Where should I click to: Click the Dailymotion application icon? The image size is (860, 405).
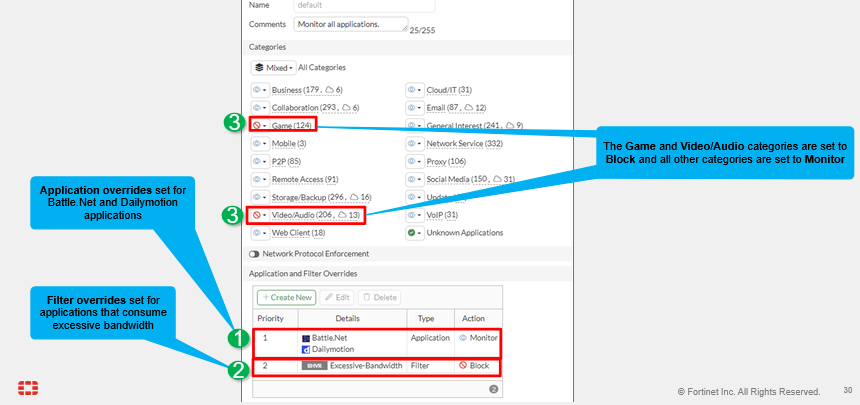point(306,349)
